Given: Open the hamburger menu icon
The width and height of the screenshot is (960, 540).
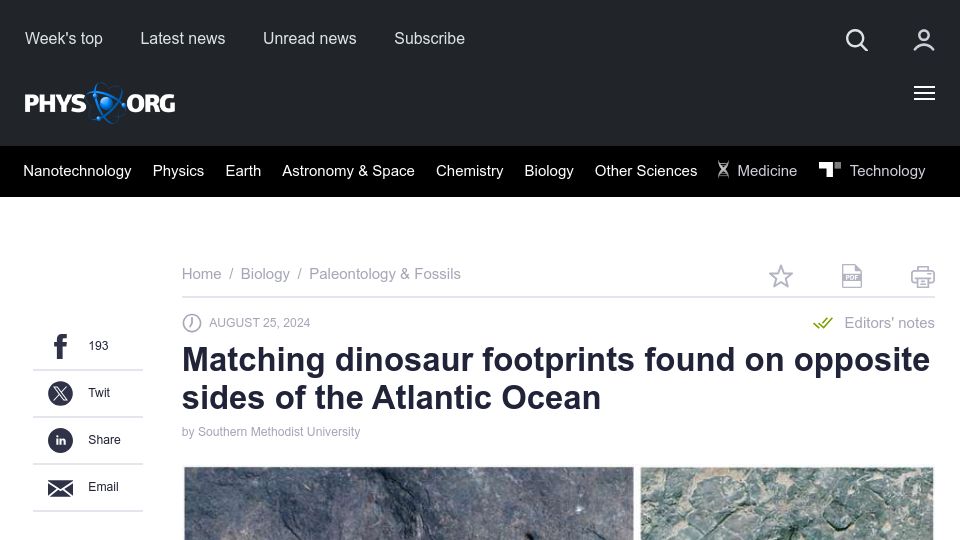Looking at the screenshot, I should tap(924, 93).
